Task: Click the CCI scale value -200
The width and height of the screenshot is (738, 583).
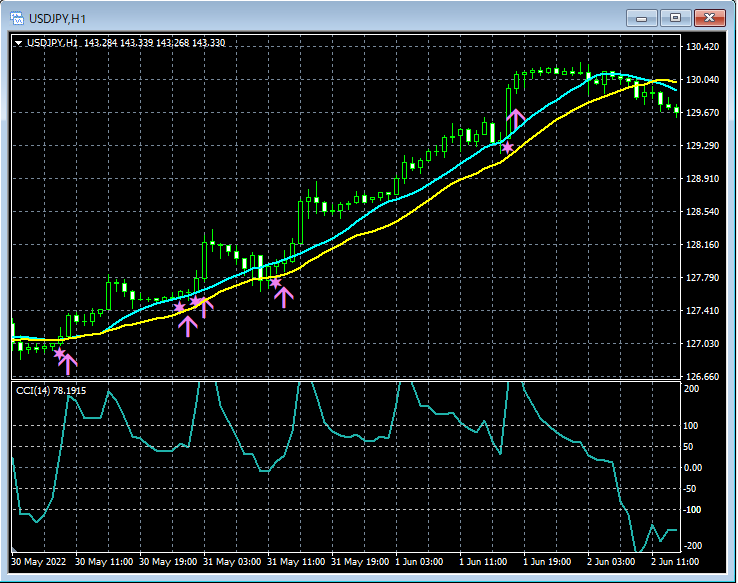Action: point(691,546)
